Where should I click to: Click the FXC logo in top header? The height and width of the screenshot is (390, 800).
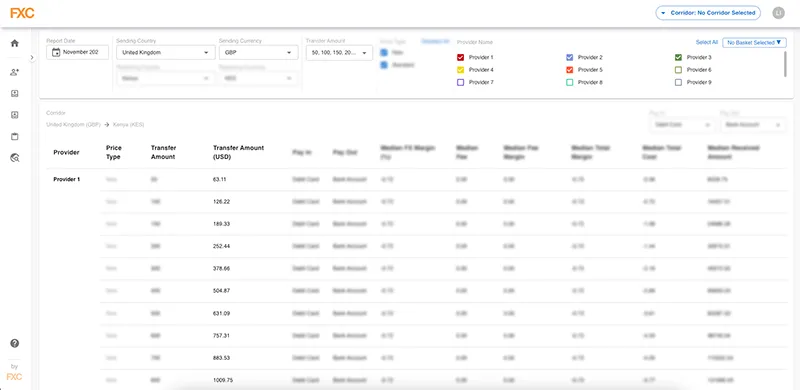22,13
